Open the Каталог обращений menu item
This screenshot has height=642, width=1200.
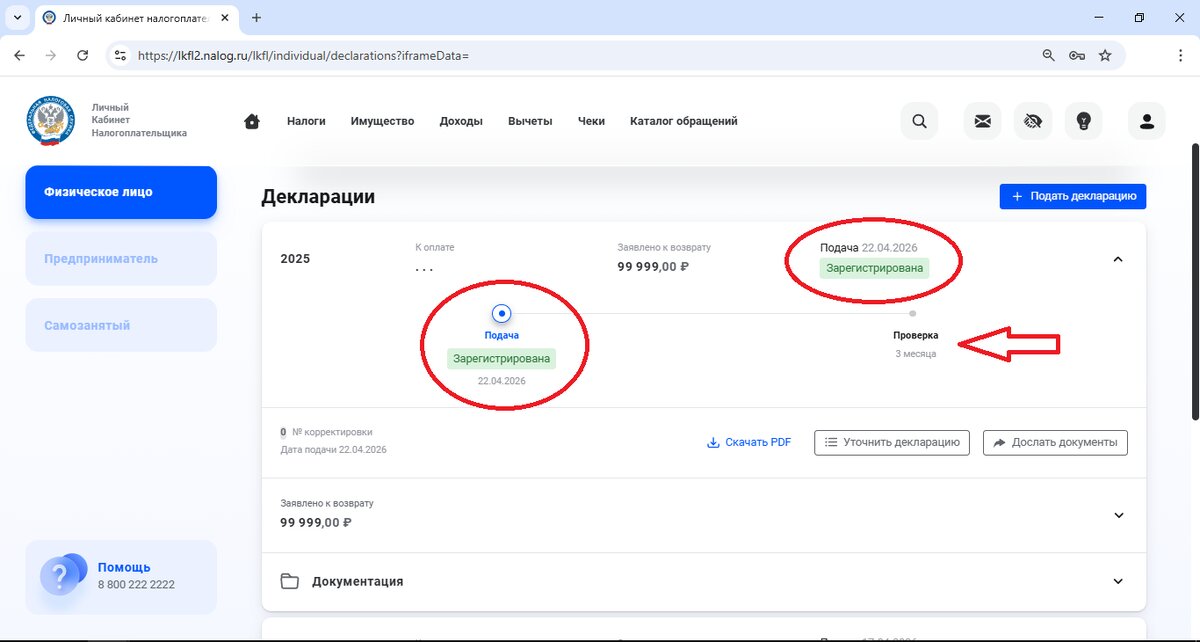[x=683, y=120]
